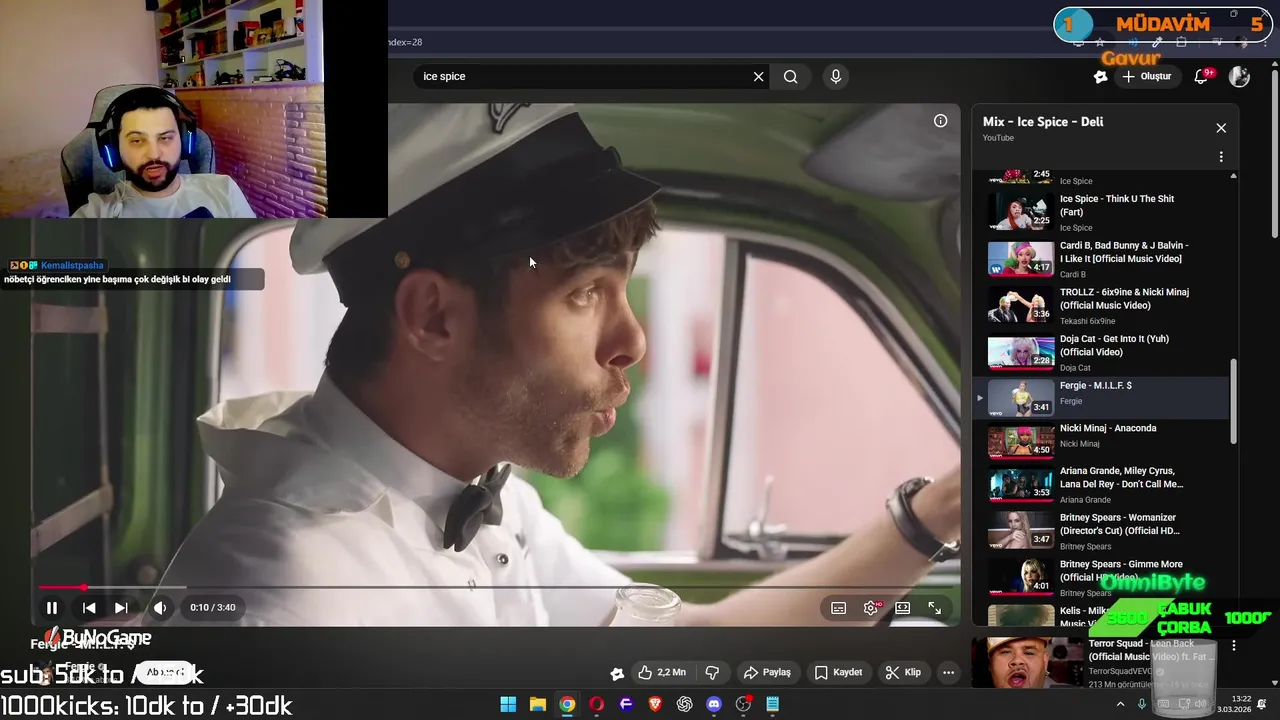The image size is (1280, 720).
Task: Open Britney Spears - Gimme More thumbnail
Action: (x=1021, y=577)
